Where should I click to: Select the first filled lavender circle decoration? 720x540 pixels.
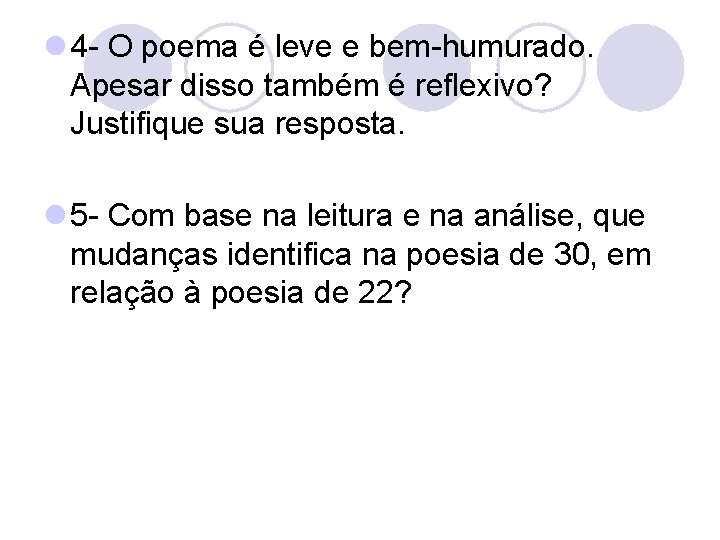pyautogui.click(x=129, y=68)
